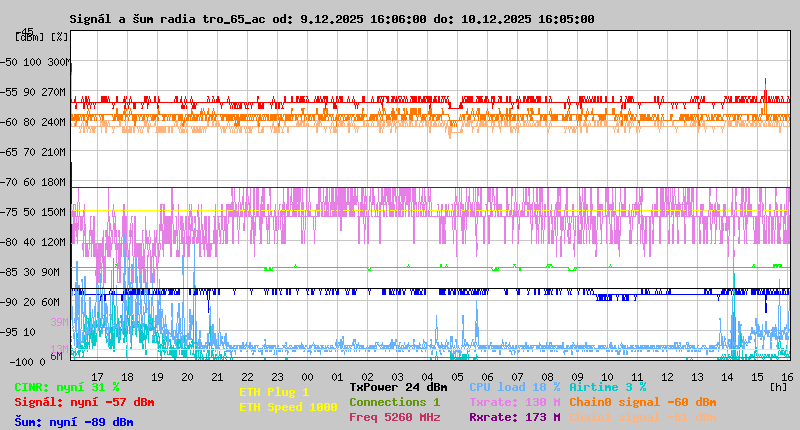Image resolution: width=800 pixels, height=430 pixels.
Task: Click hour label '21' on time axis
Action: (x=217, y=377)
